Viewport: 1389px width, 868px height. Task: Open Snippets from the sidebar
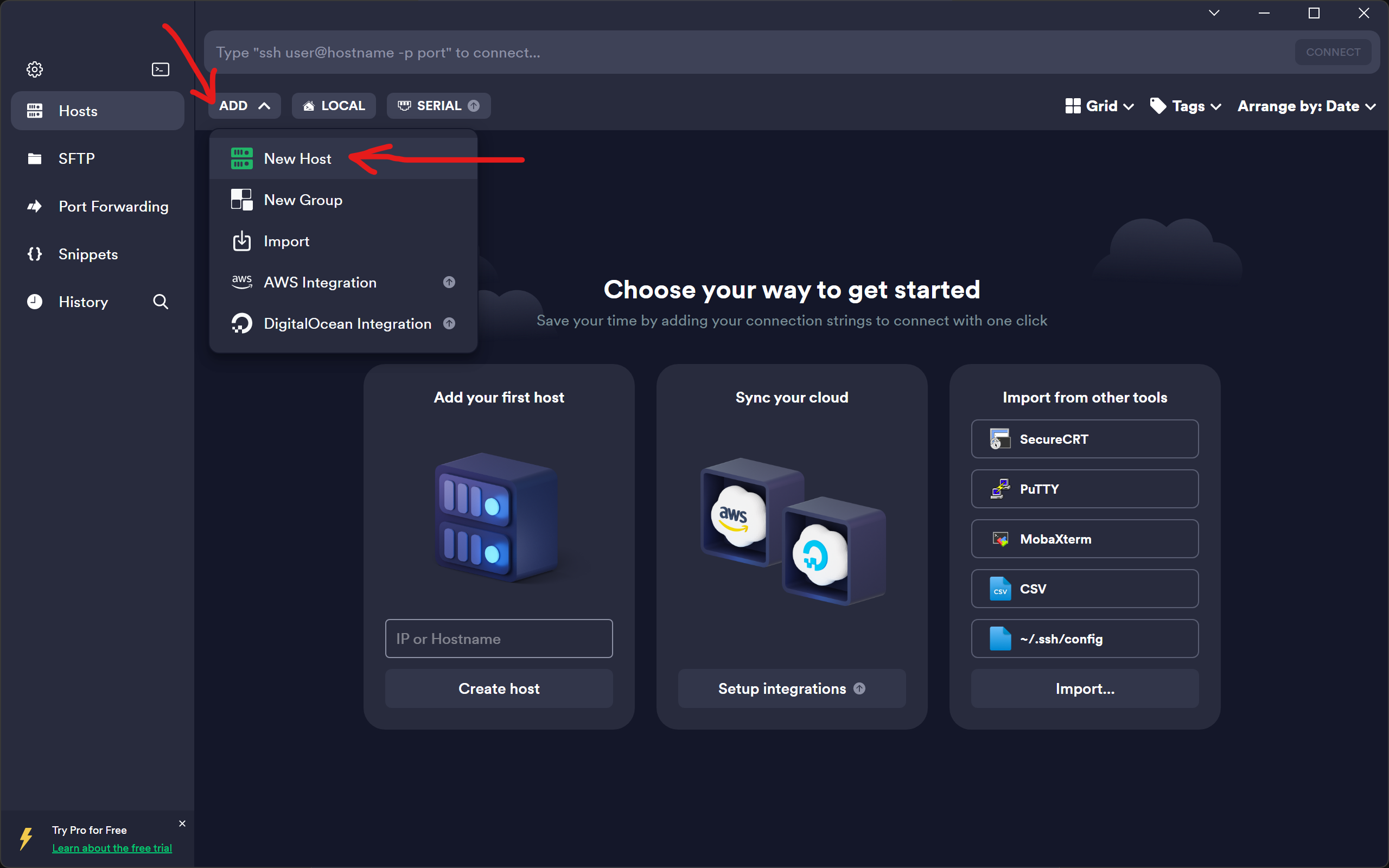tap(88, 254)
